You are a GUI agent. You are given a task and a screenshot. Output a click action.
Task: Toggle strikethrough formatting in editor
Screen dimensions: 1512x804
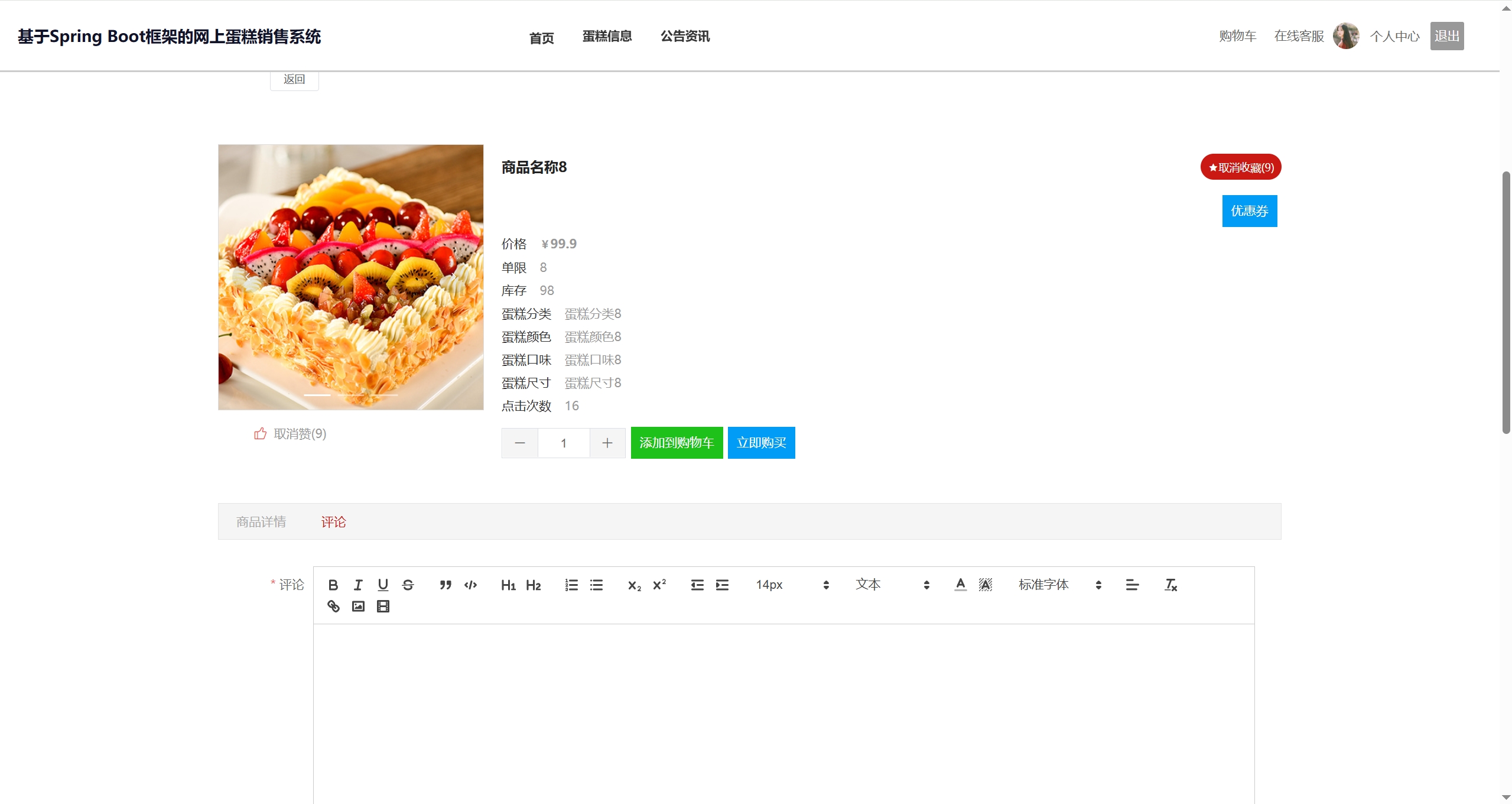click(408, 585)
